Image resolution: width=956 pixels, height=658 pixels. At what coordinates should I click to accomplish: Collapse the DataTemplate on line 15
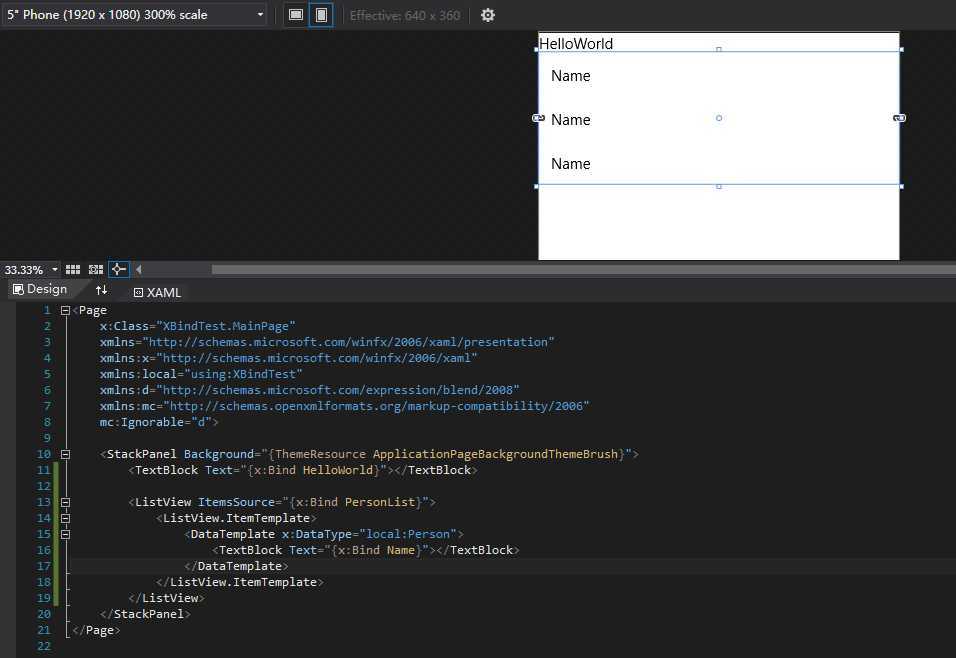point(65,534)
